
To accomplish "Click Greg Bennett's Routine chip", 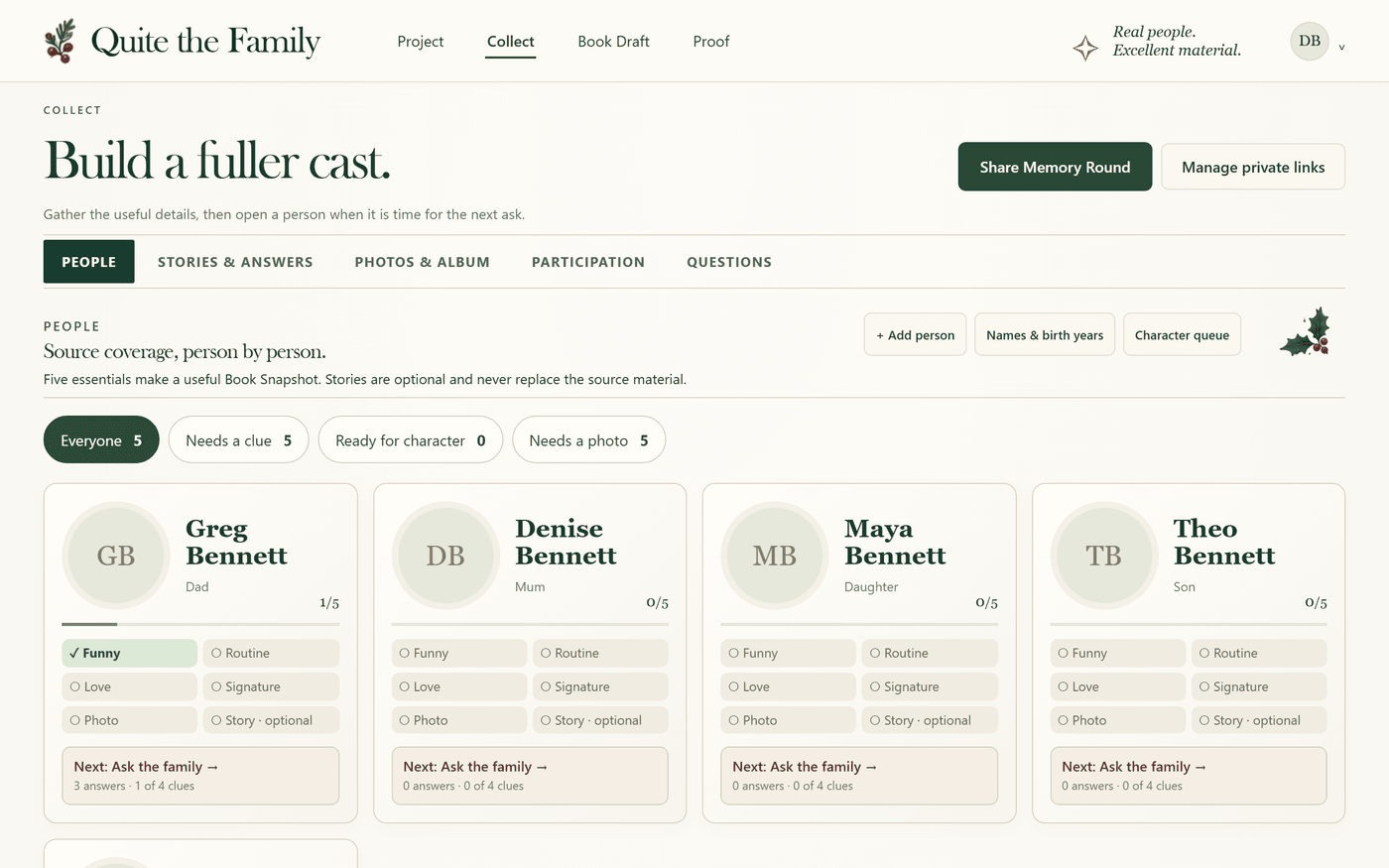I will (271, 653).
